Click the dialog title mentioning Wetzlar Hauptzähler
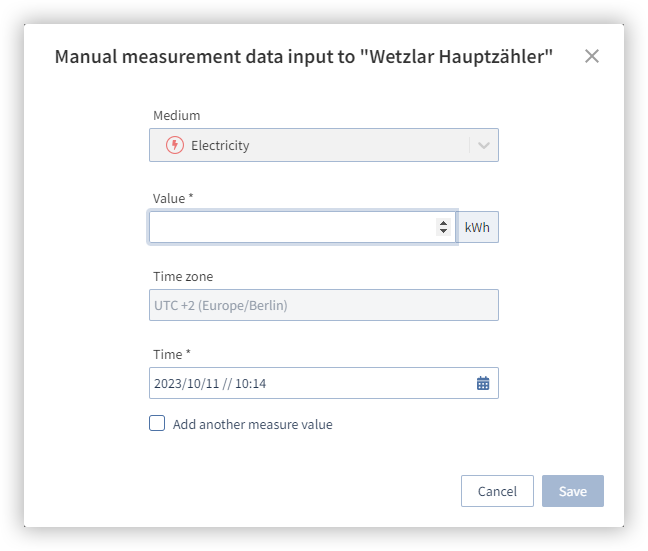 (304, 57)
